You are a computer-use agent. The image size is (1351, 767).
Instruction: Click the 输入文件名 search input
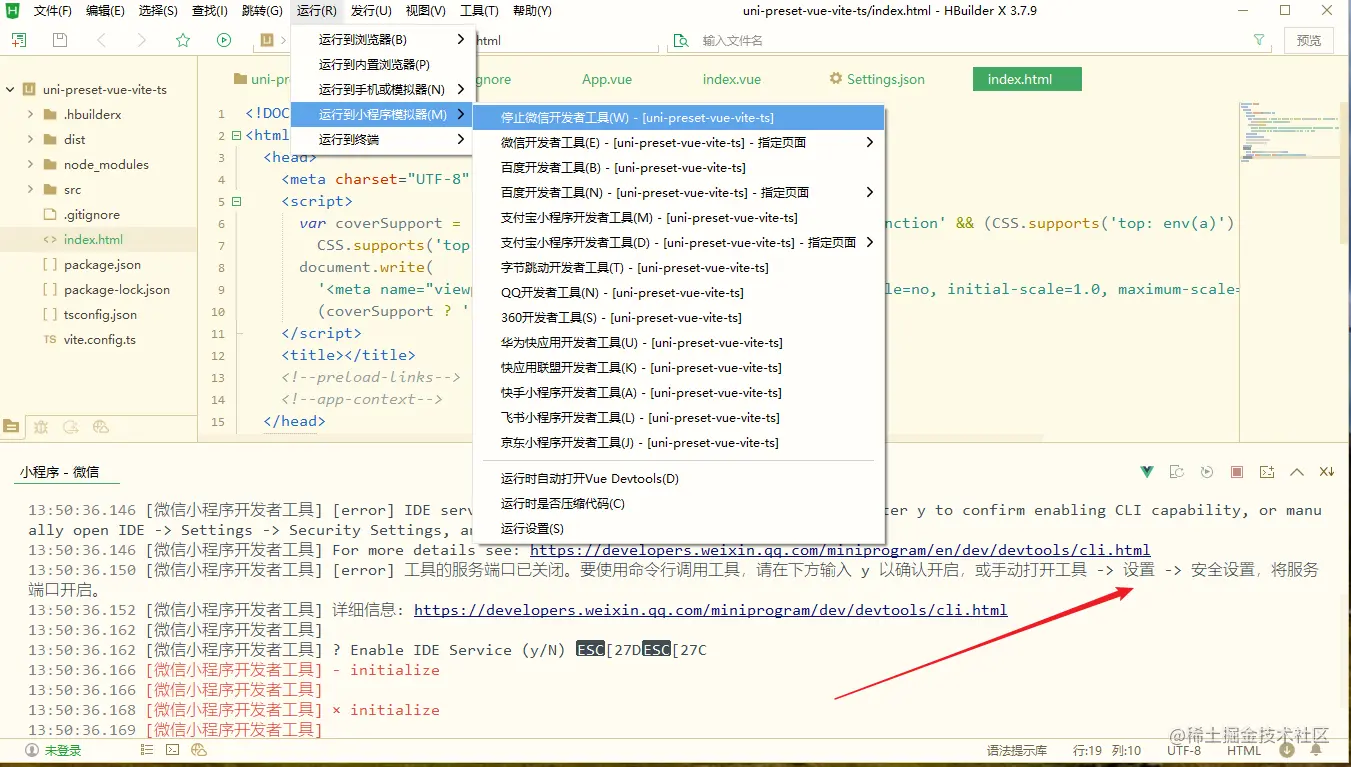tap(970, 41)
